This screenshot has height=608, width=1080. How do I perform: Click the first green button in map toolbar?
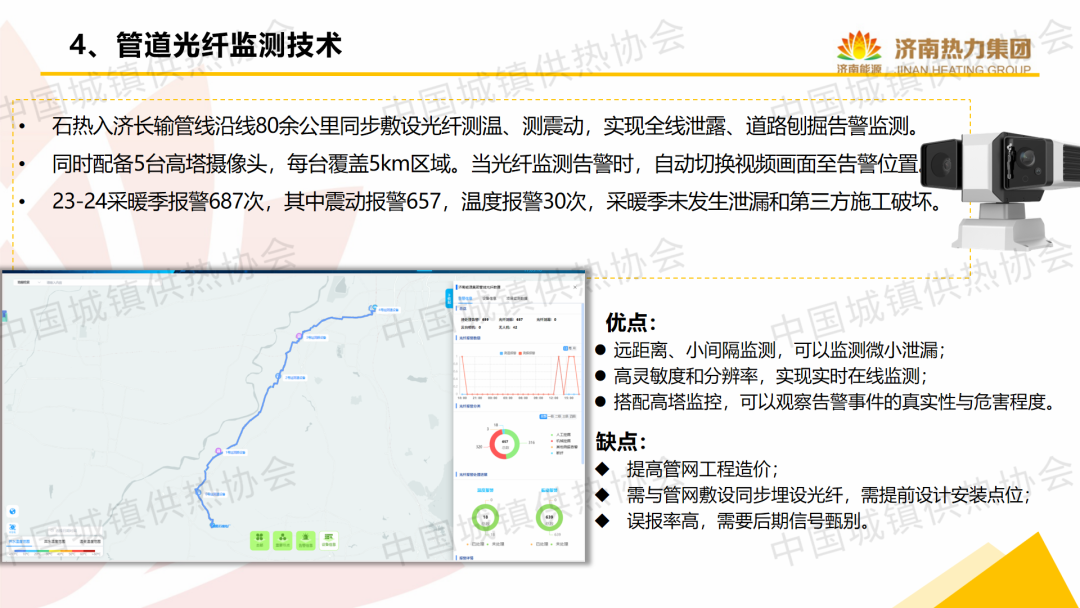pyautogui.click(x=259, y=540)
